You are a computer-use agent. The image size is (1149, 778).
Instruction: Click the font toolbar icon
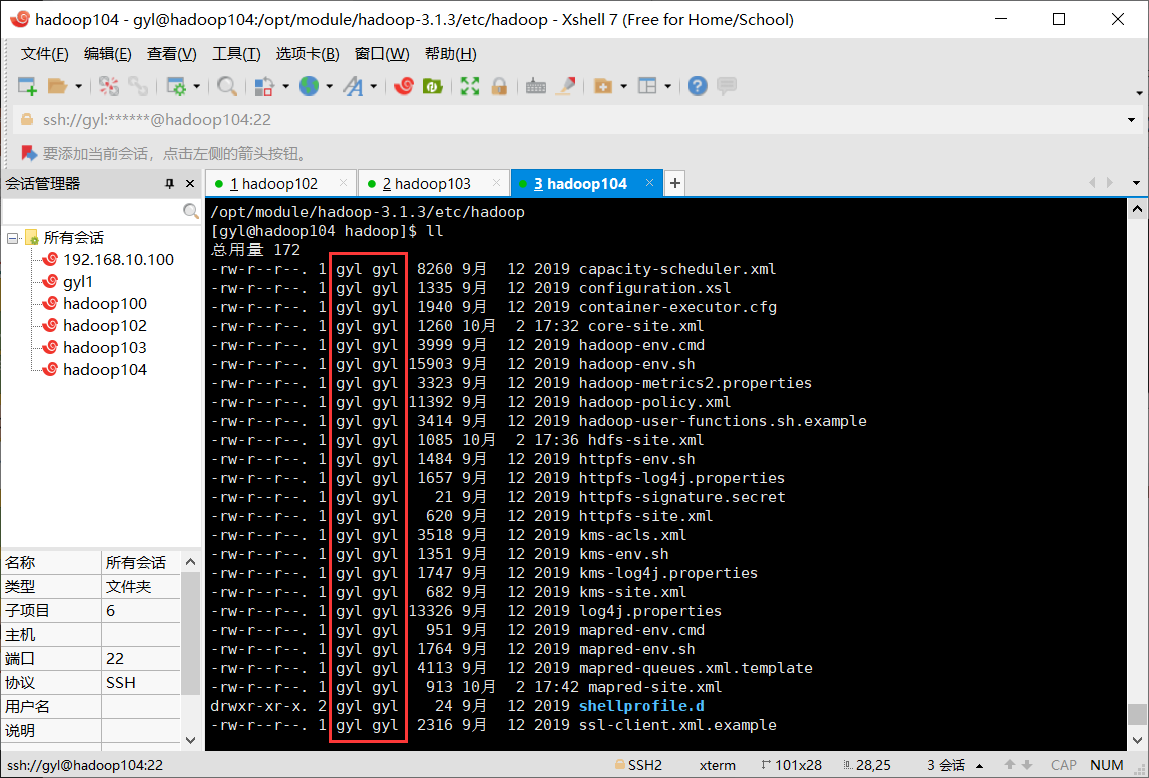click(354, 86)
